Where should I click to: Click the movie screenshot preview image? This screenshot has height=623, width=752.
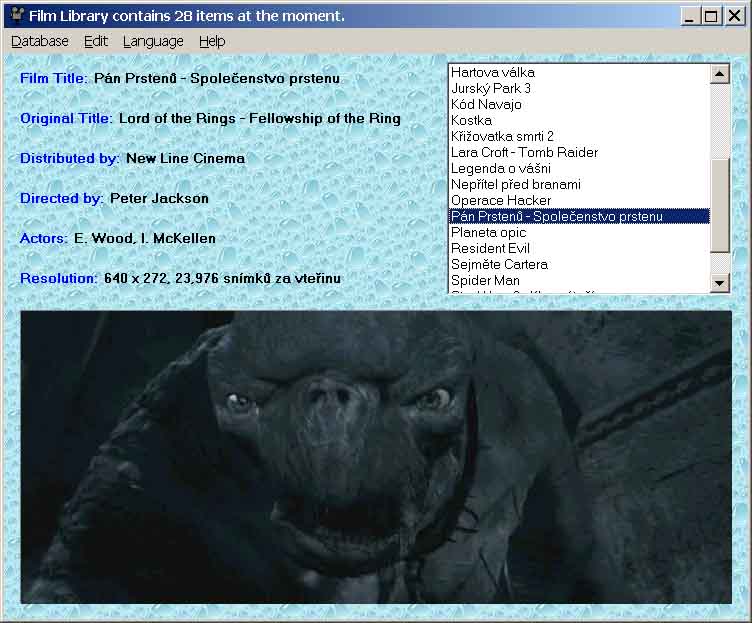coord(376,457)
